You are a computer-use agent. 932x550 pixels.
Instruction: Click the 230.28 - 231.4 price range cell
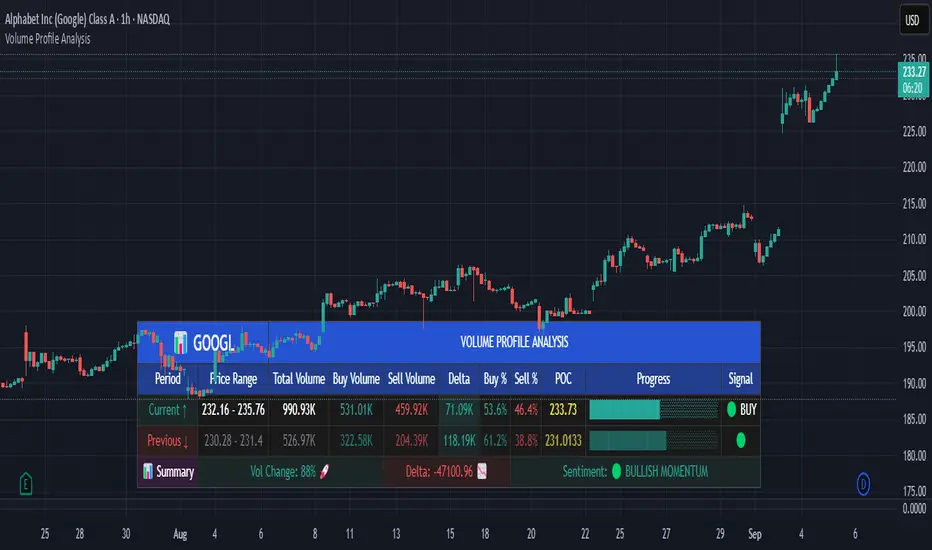(233, 441)
